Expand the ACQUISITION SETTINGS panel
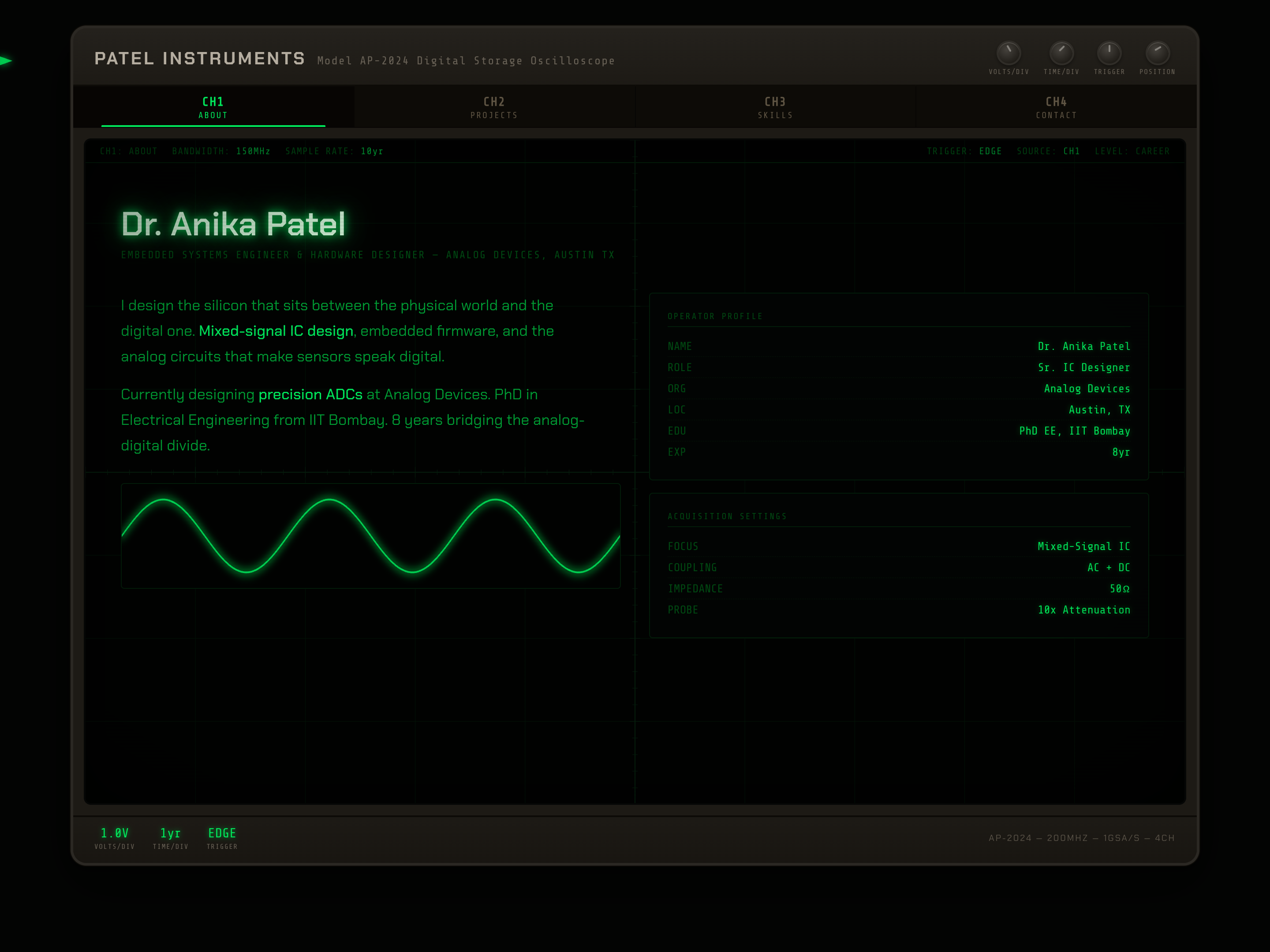Screen dimensions: 1270x952 pyautogui.click(x=728, y=516)
